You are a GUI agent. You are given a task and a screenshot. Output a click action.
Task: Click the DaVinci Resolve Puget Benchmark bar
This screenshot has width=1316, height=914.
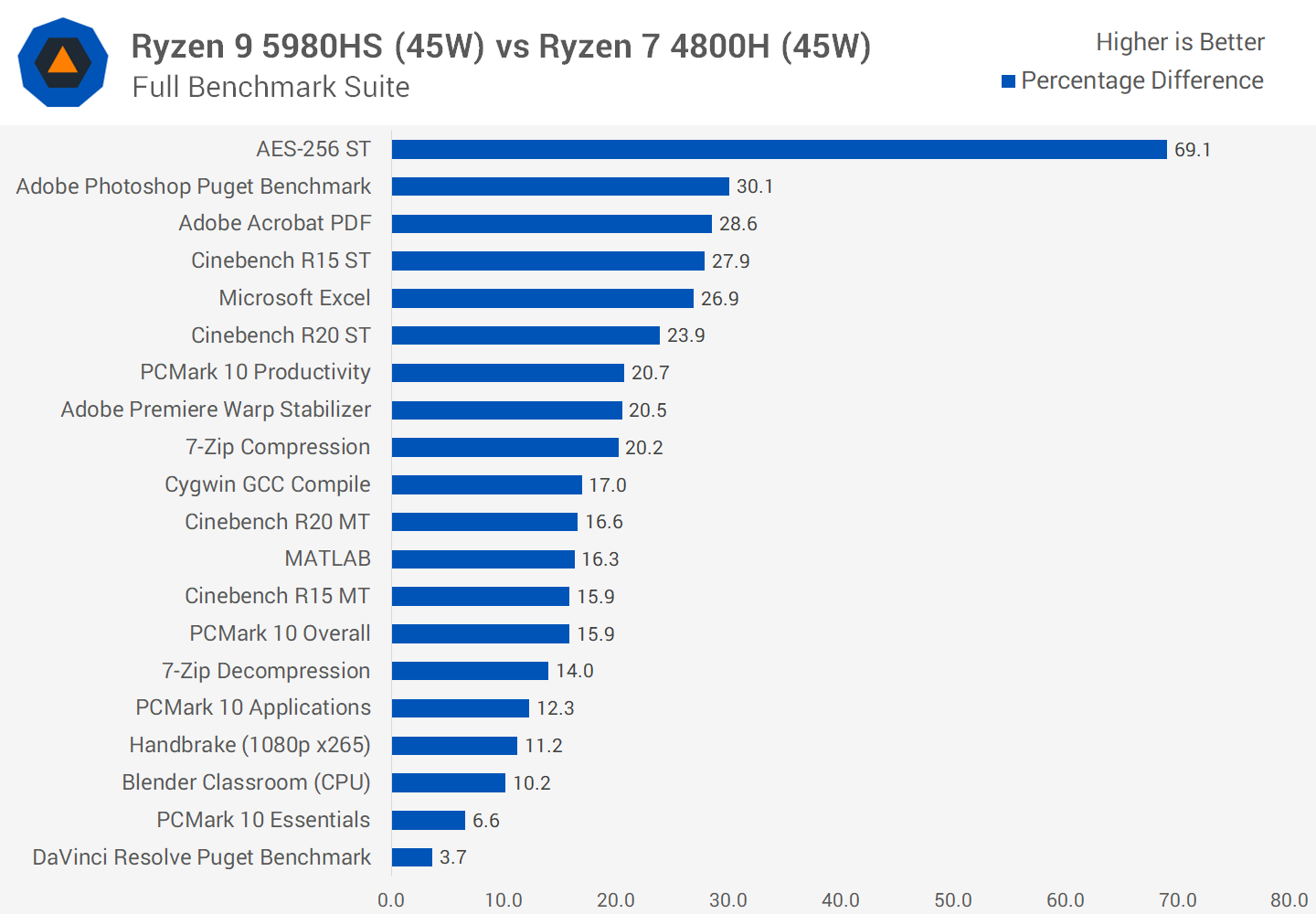click(x=412, y=857)
